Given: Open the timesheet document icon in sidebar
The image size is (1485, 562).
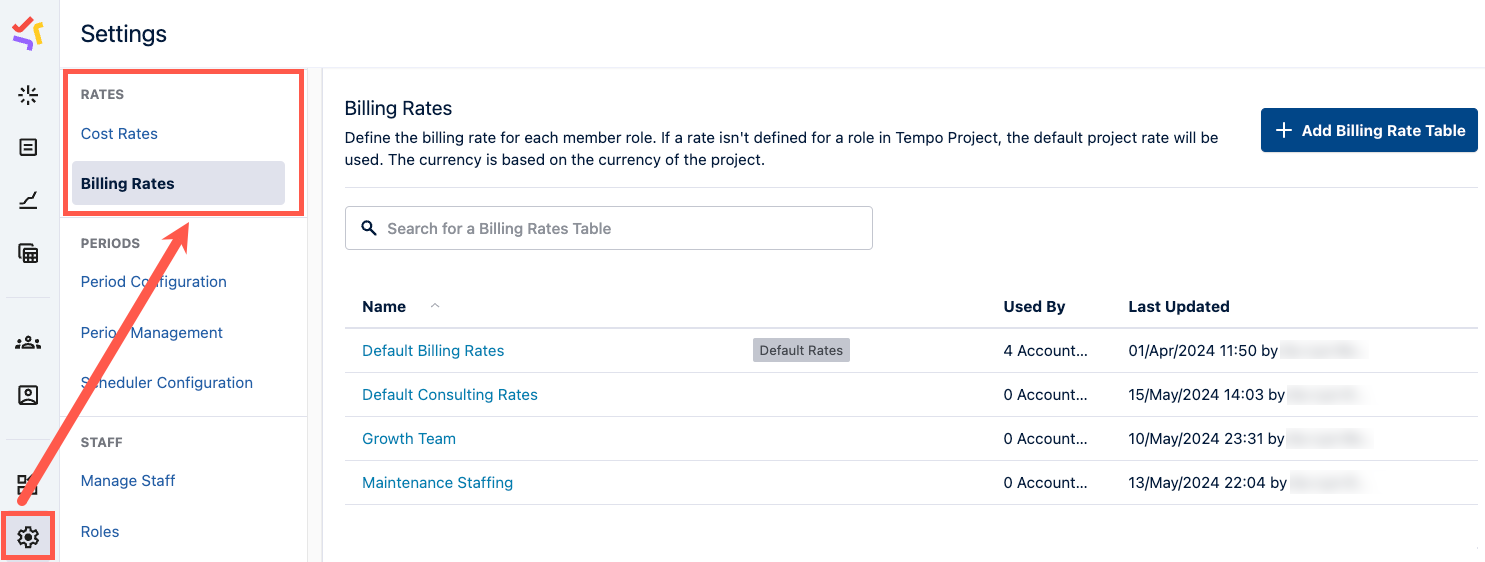Looking at the screenshot, I should pos(28,148).
